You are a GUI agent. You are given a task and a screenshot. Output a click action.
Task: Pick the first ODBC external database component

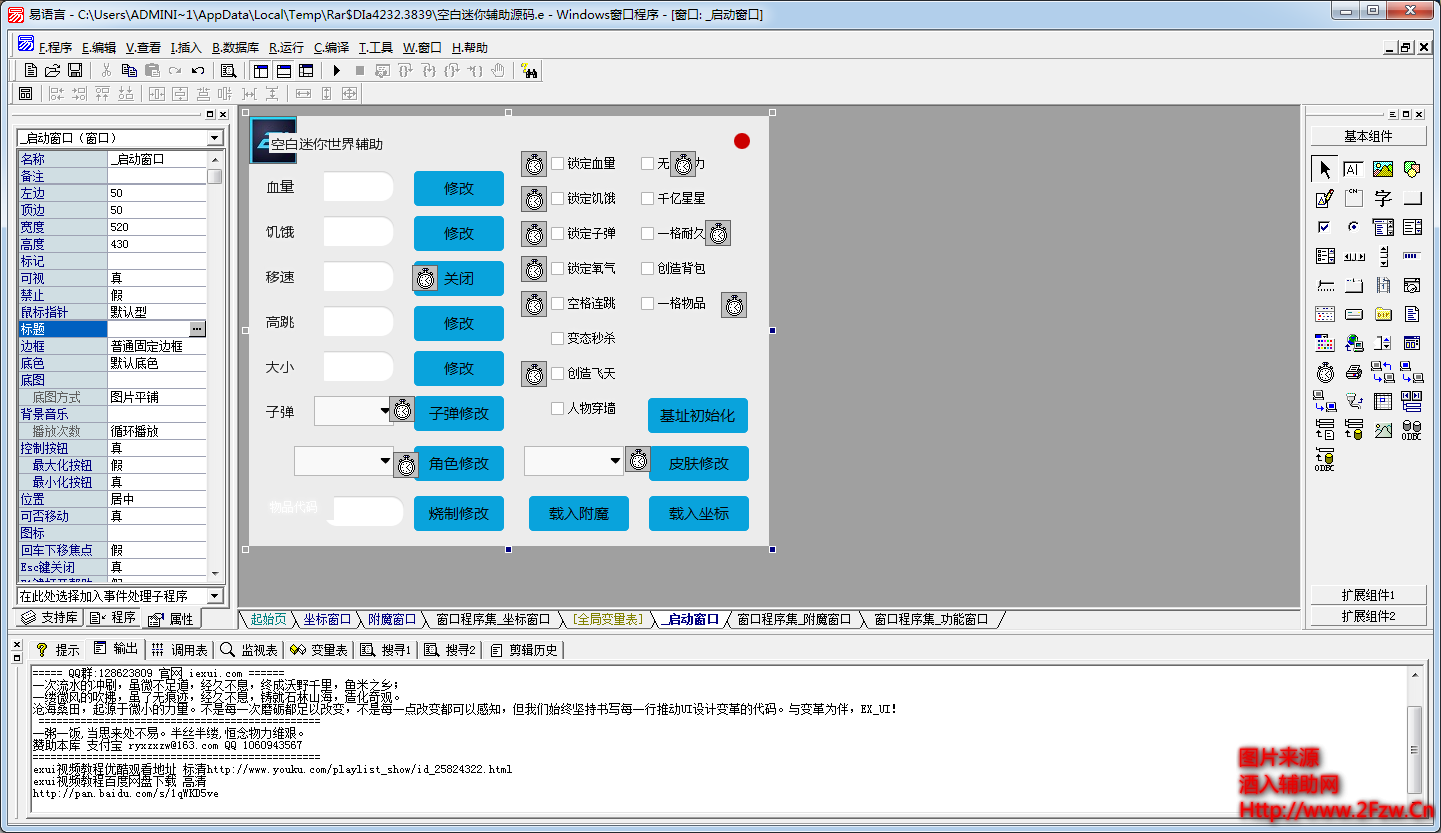coord(1412,430)
